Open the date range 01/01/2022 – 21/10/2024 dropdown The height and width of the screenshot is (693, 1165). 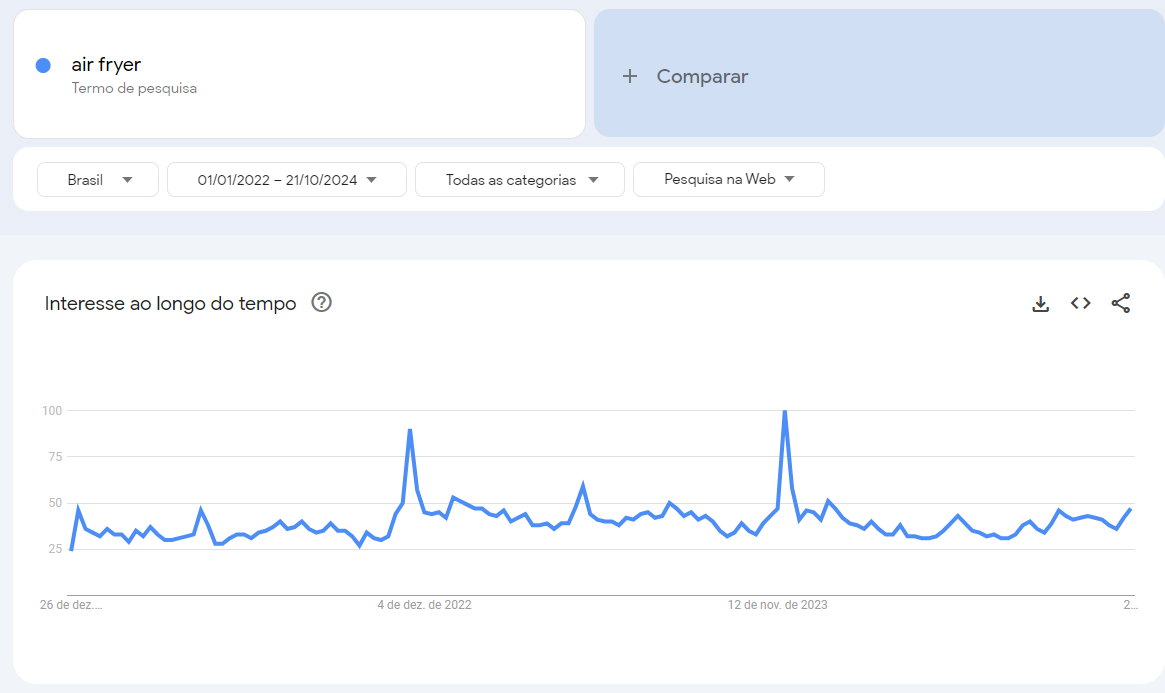click(287, 180)
